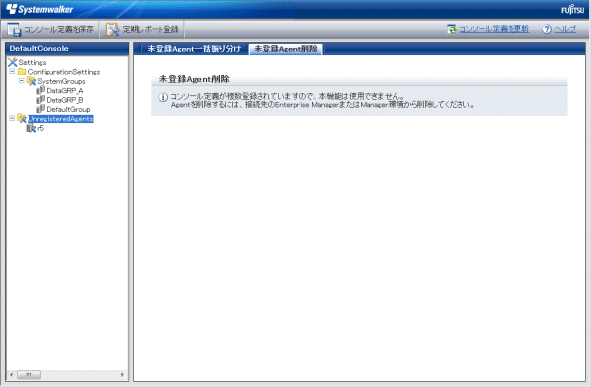The image size is (591, 387).
Task: Click the ConfigurationSettings folder icon
Action: point(22,72)
